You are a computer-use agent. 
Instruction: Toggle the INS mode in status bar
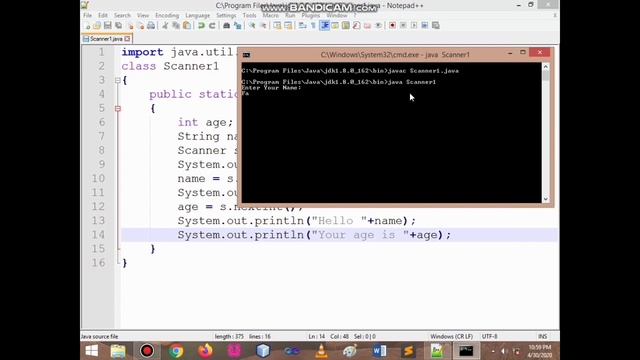point(542,337)
